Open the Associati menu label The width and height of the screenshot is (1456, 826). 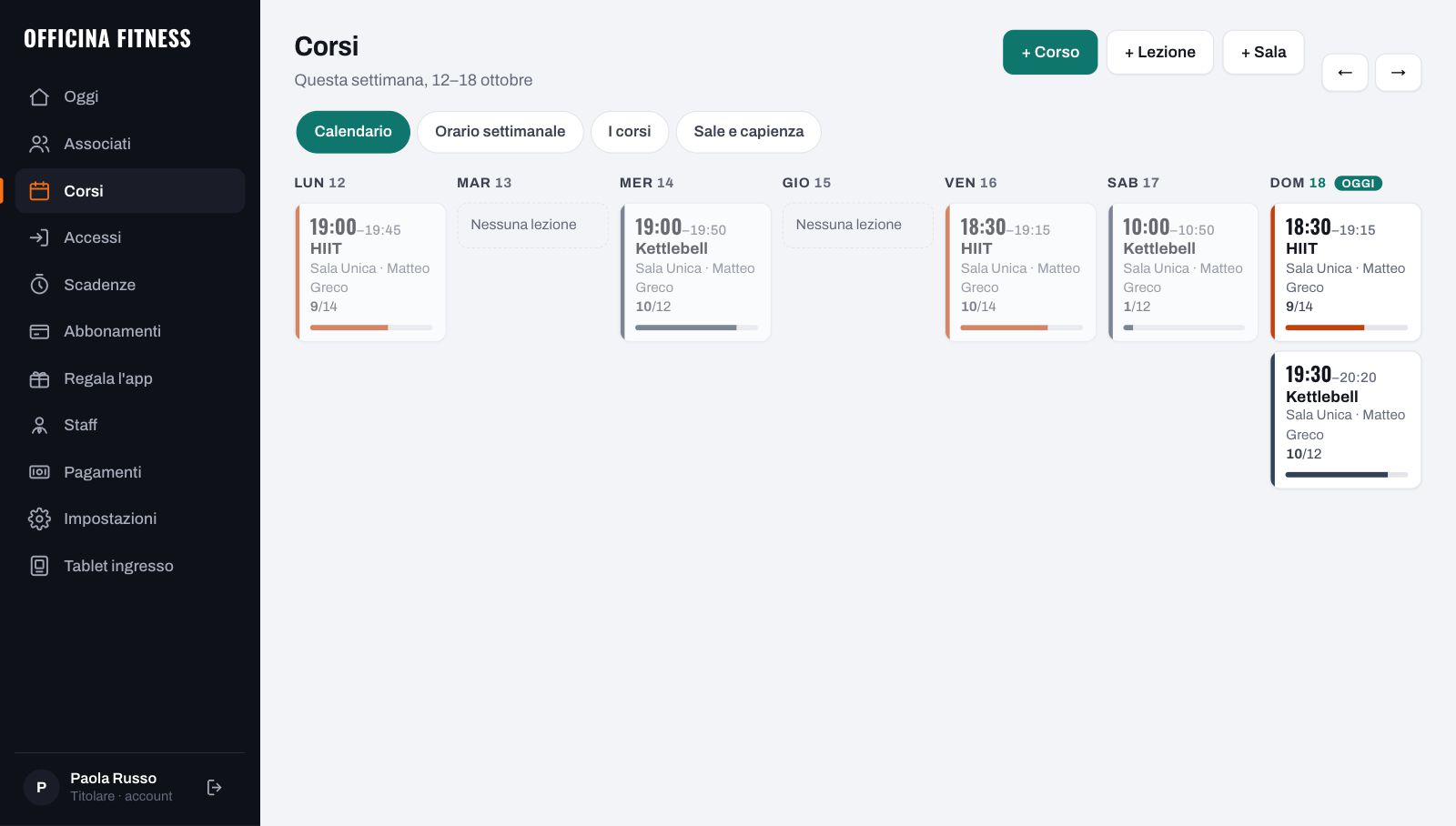point(97,144)
